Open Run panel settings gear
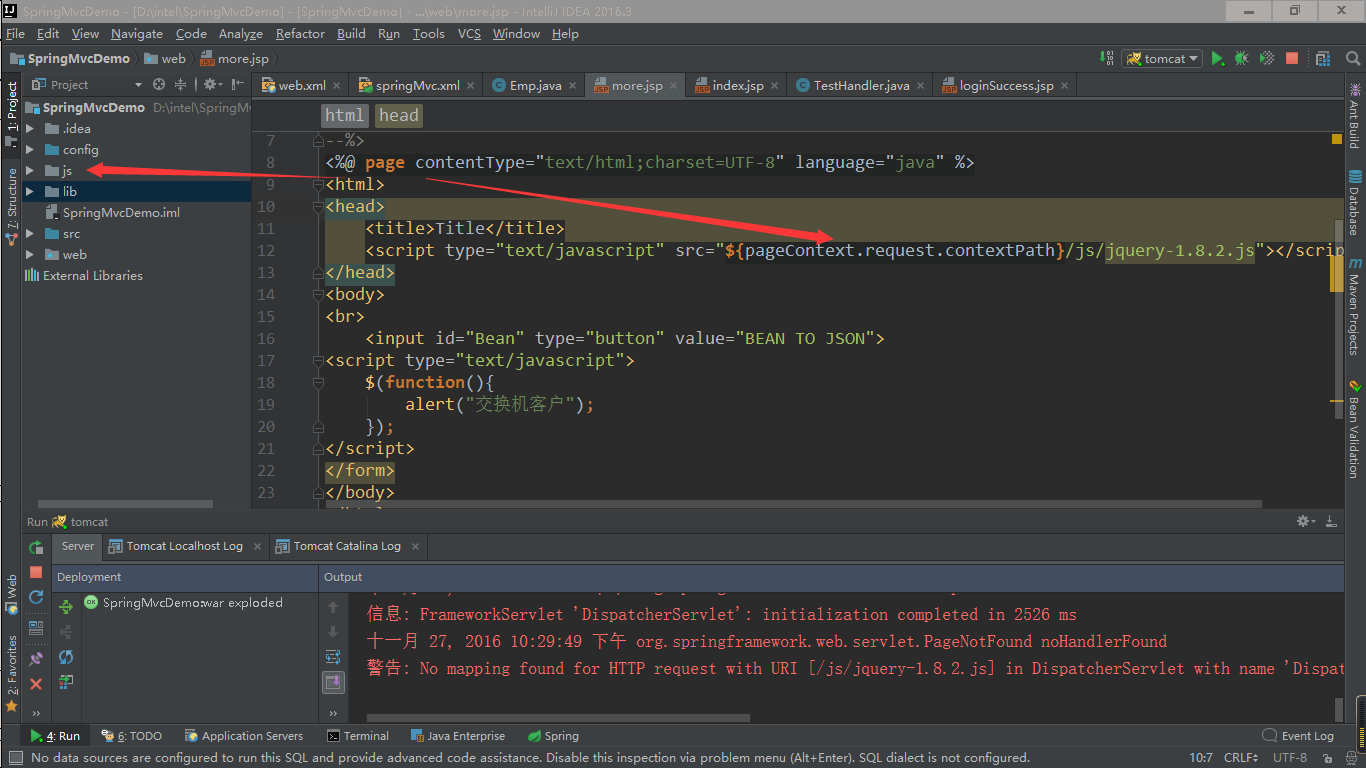Image resolution: width=1366 pixels, height=768 pixels. coord(1304,521)
